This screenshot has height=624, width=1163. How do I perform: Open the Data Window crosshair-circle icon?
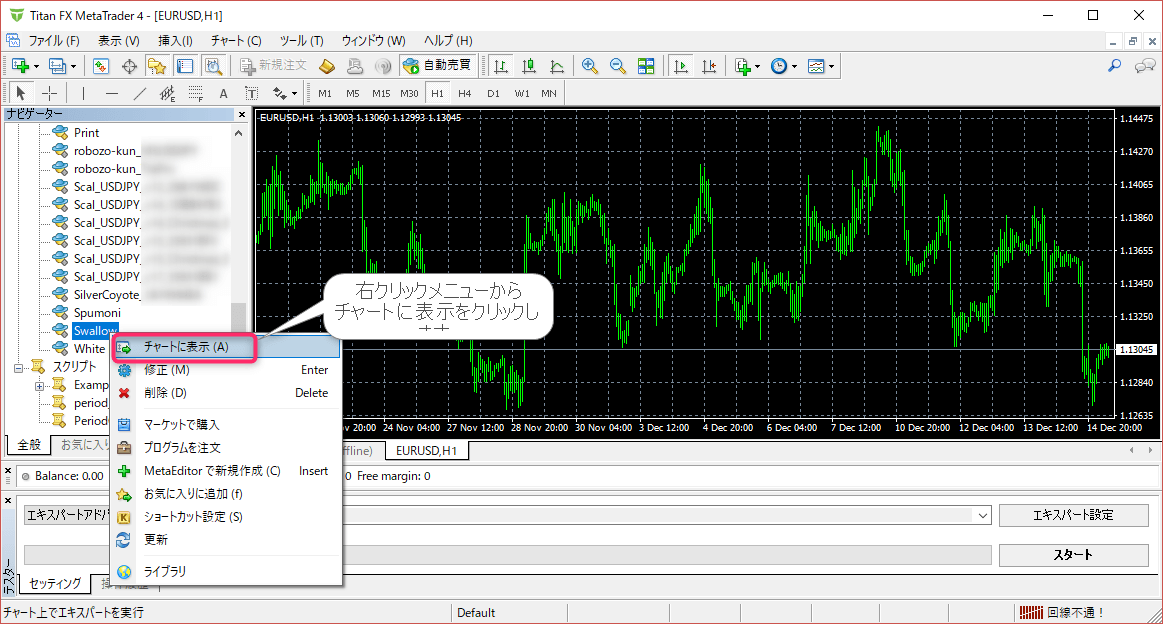[x=129, y=66]
